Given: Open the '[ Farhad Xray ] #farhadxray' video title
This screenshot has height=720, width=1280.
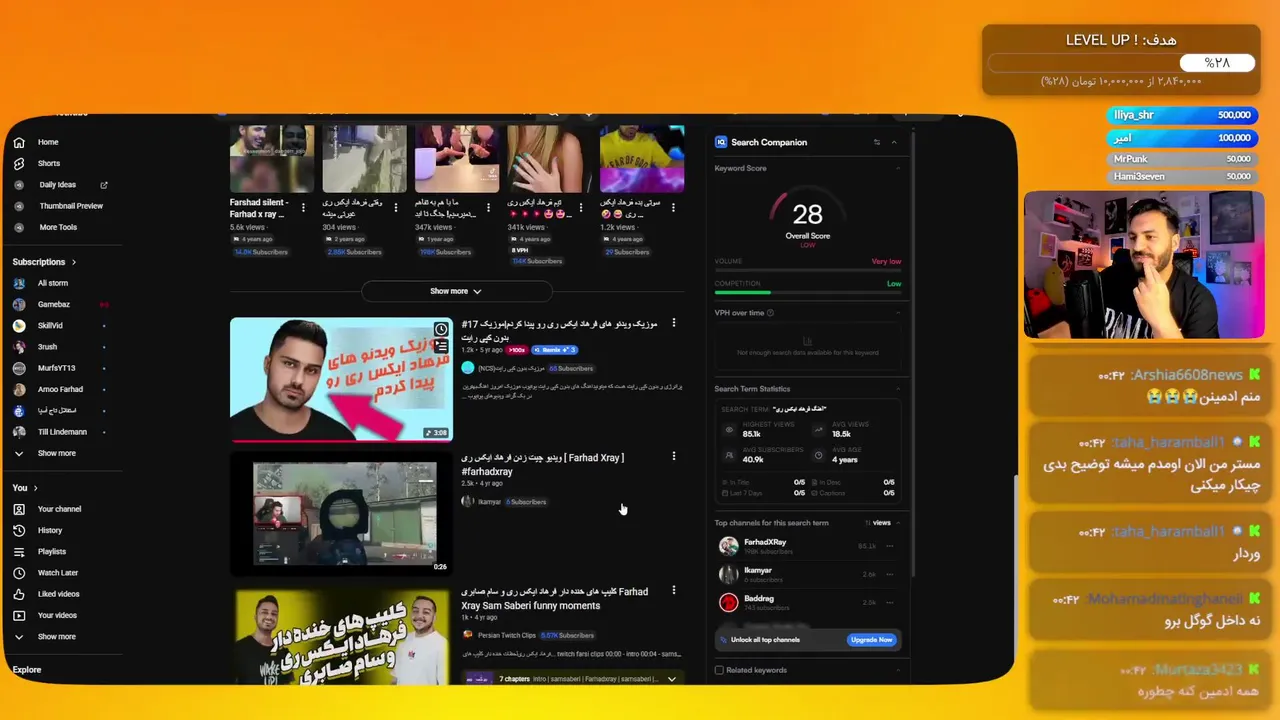Looking at the screenshot, I should point(543,464).
